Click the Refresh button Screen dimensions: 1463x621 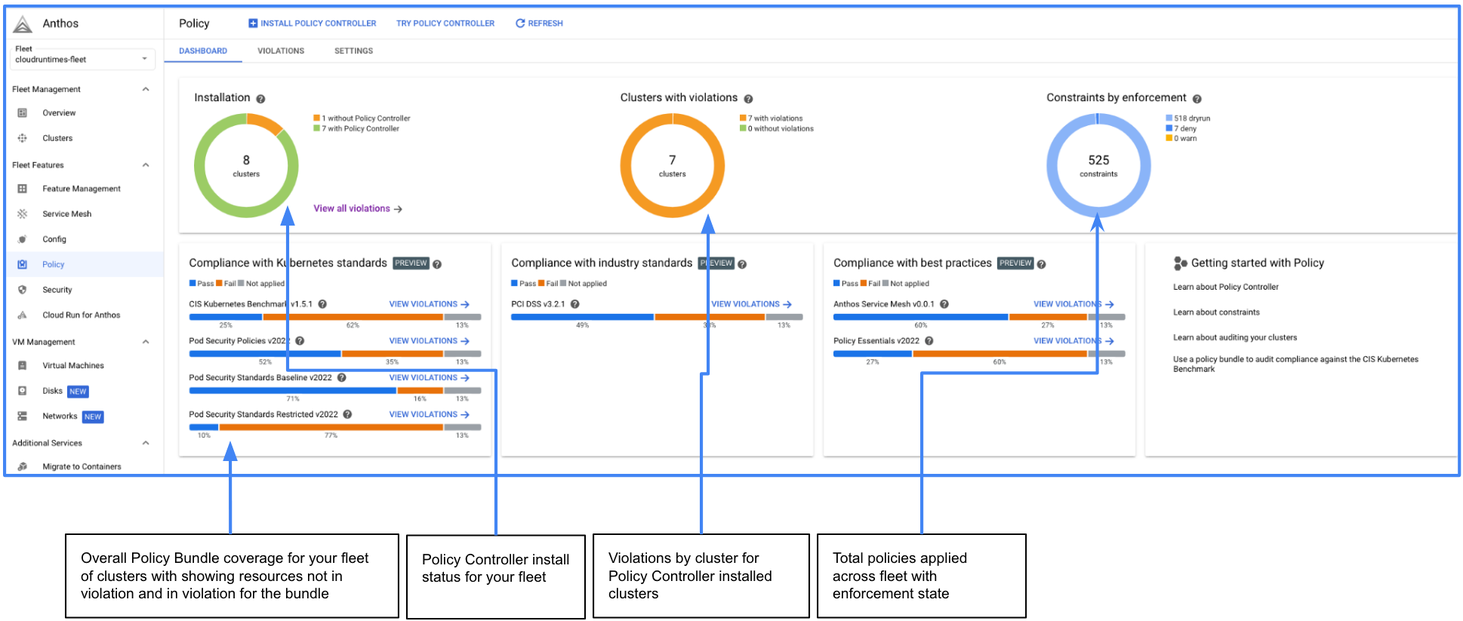tap(539, 23)
